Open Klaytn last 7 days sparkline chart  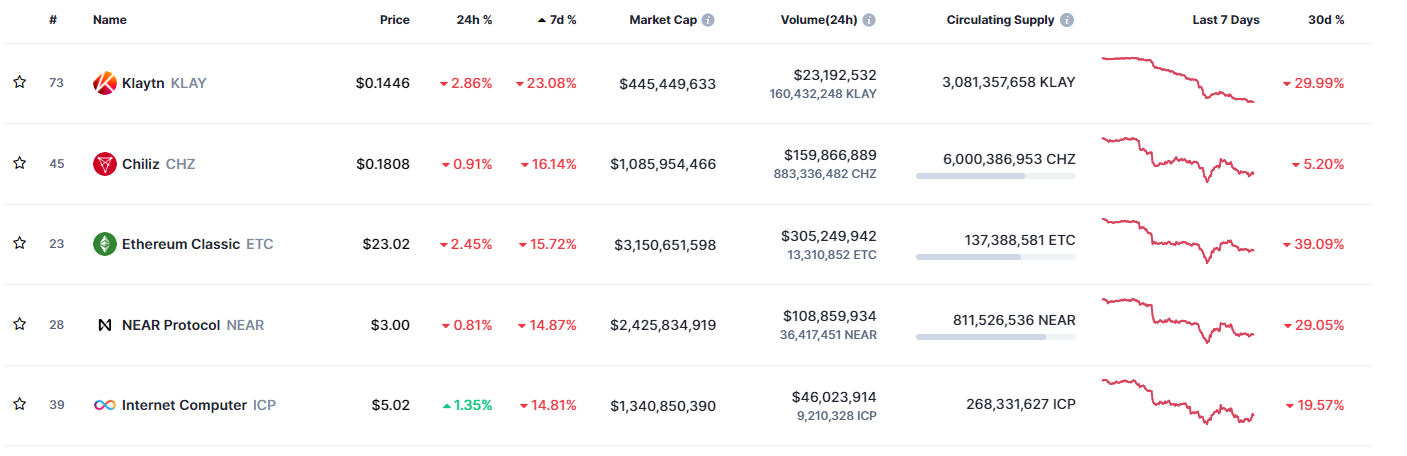tap(1178, 80)
